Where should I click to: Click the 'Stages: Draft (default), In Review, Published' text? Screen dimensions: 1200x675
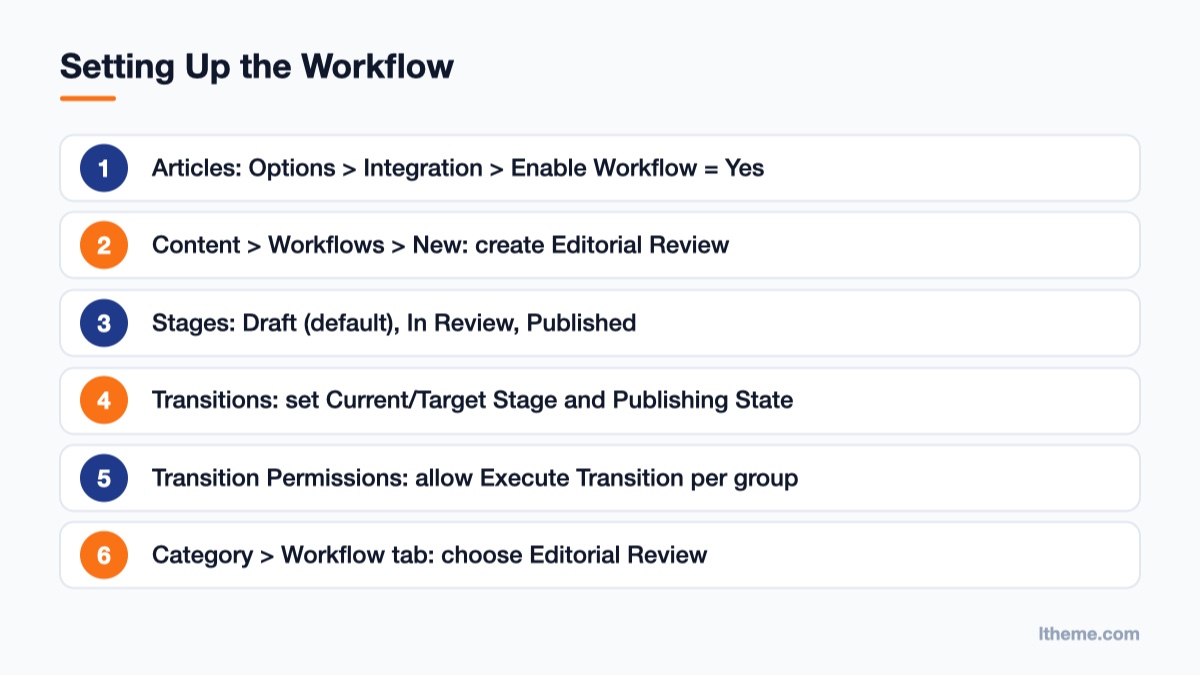[394, 323]
